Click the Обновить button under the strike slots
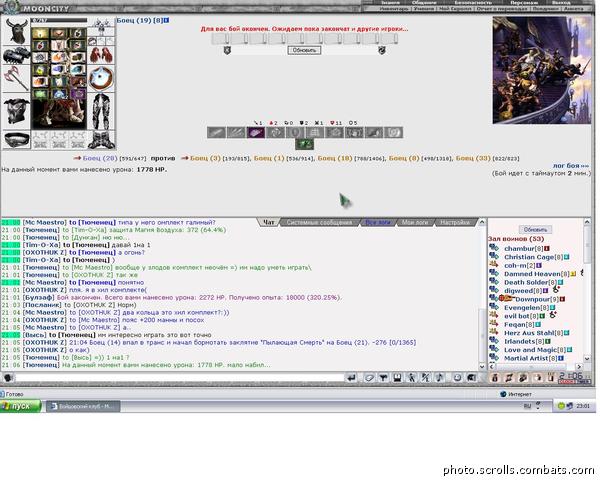This screenshot has width=600, height=480. pos(304,50)
